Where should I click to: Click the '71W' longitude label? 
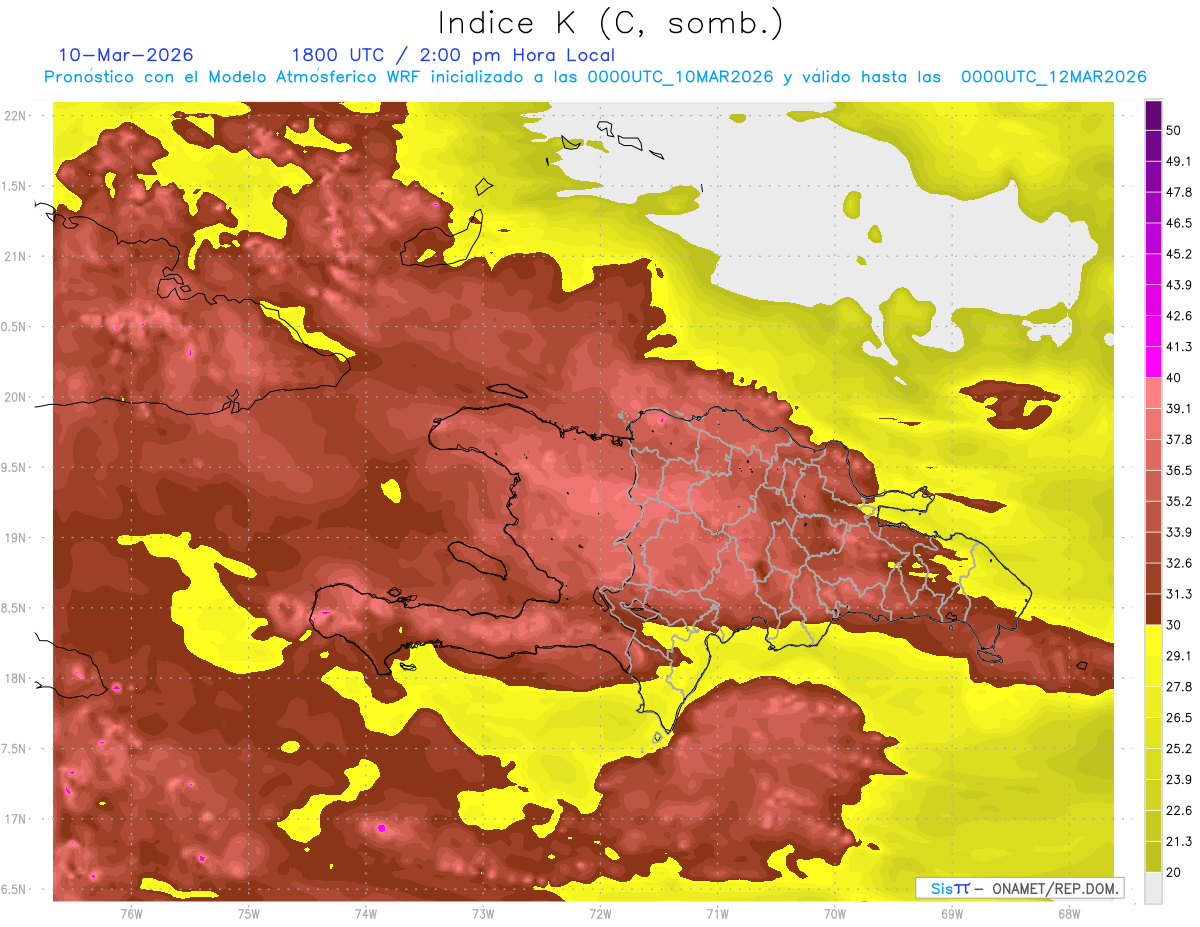click(717, 913)
